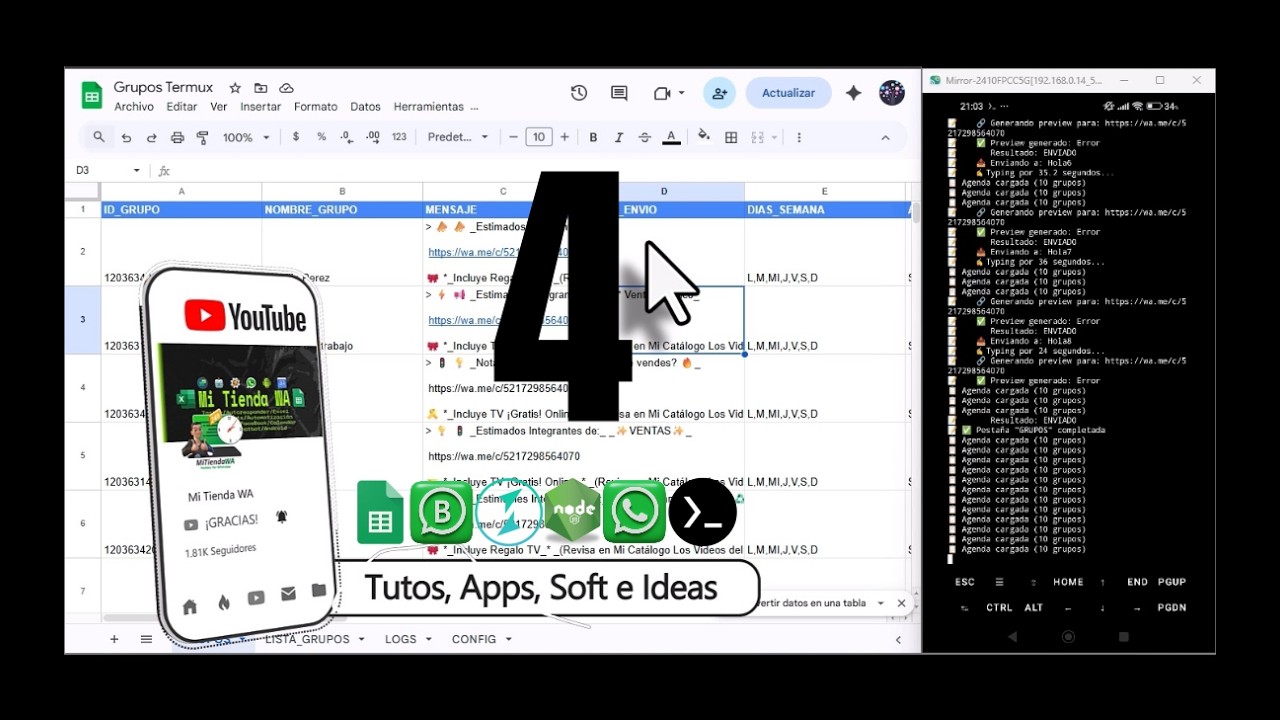Collapse the side panel arrow at bottom right
This screenshot has width=1280, height=720.
tap(898, 640)
